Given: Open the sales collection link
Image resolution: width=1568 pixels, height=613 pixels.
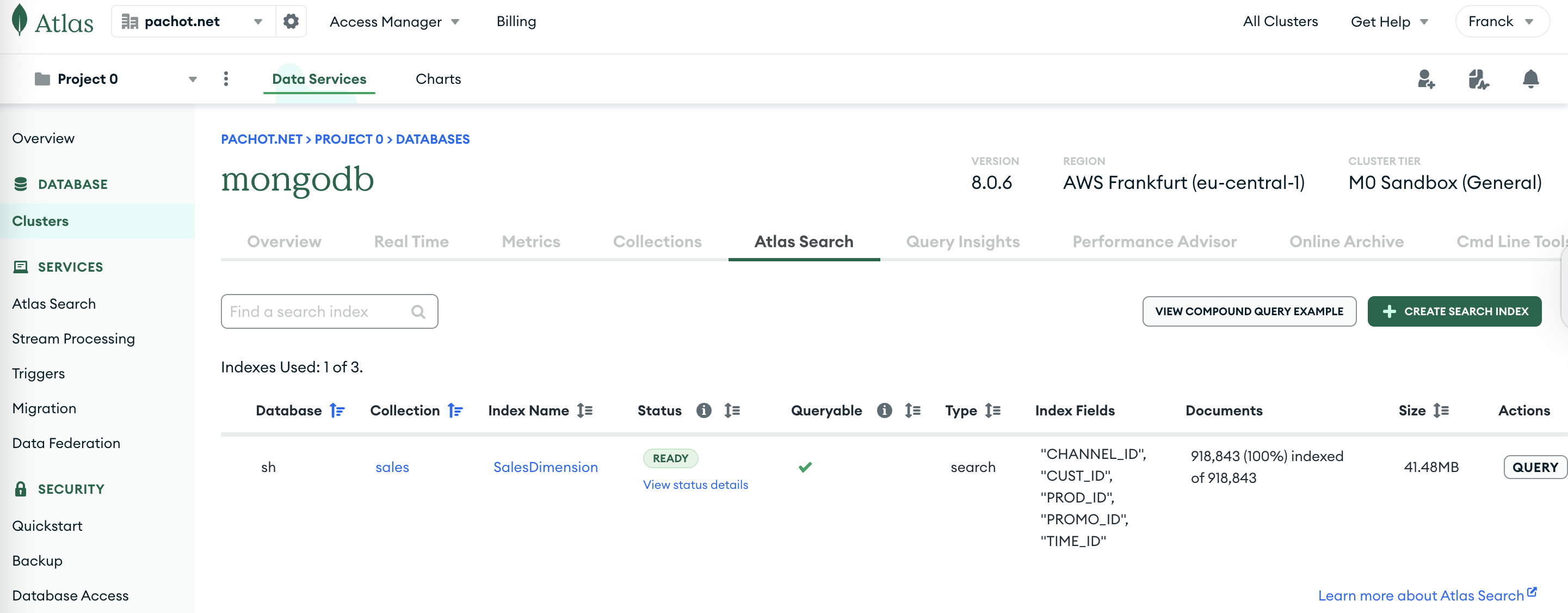Looking at the screenshot, I should (x=392, y=467).
